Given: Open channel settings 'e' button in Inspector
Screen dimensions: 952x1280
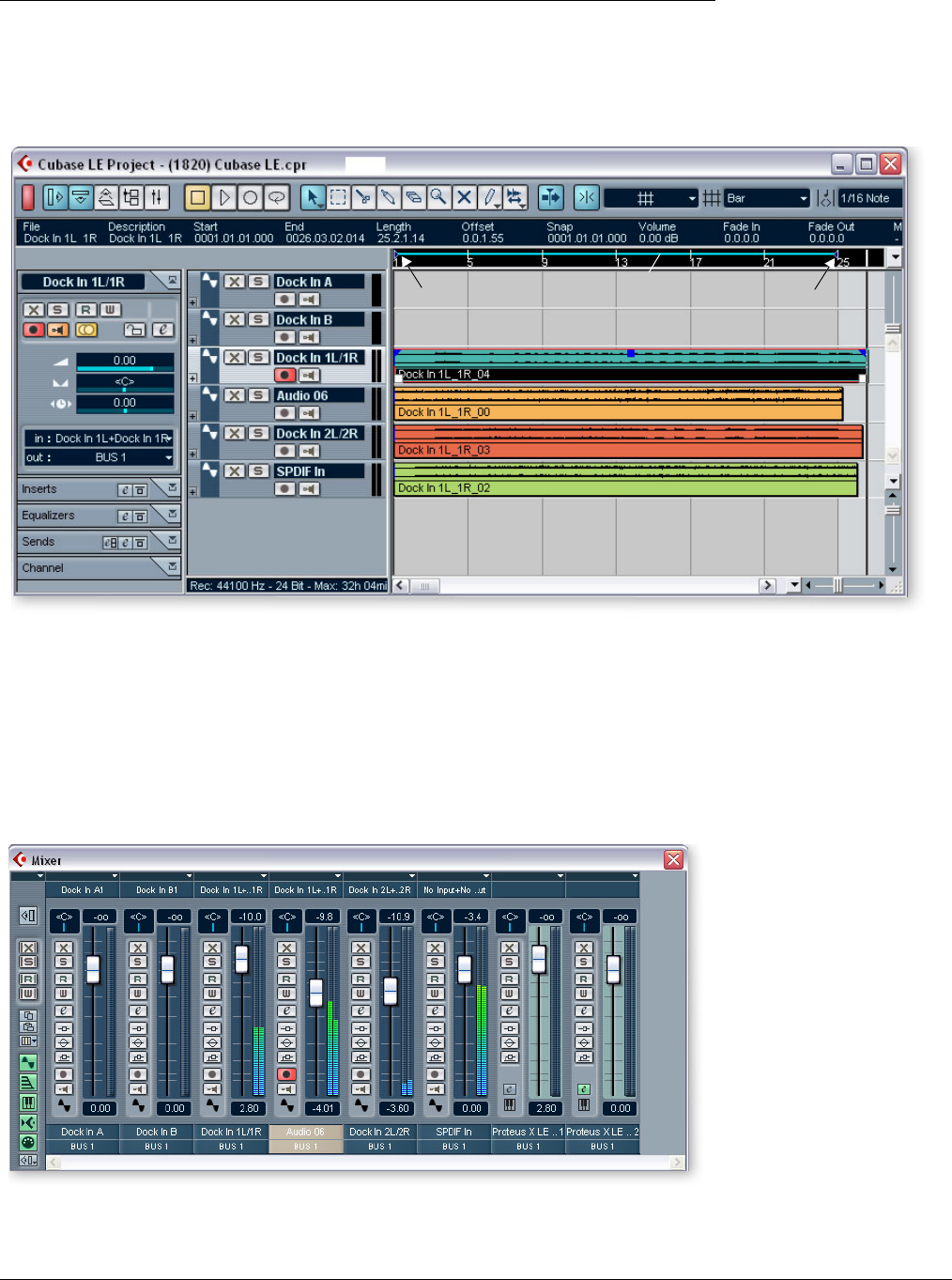Looking at the screenshot, I should coord(163,330).
